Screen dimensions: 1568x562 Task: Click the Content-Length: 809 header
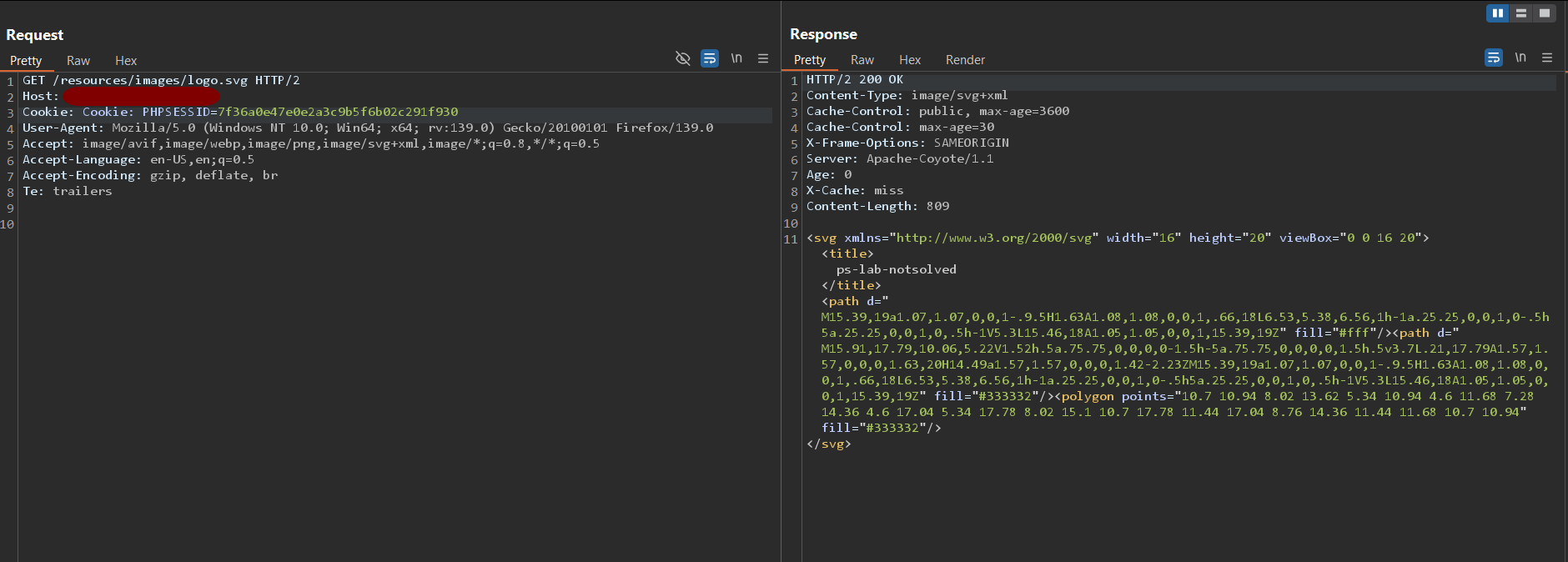[878, 206]
